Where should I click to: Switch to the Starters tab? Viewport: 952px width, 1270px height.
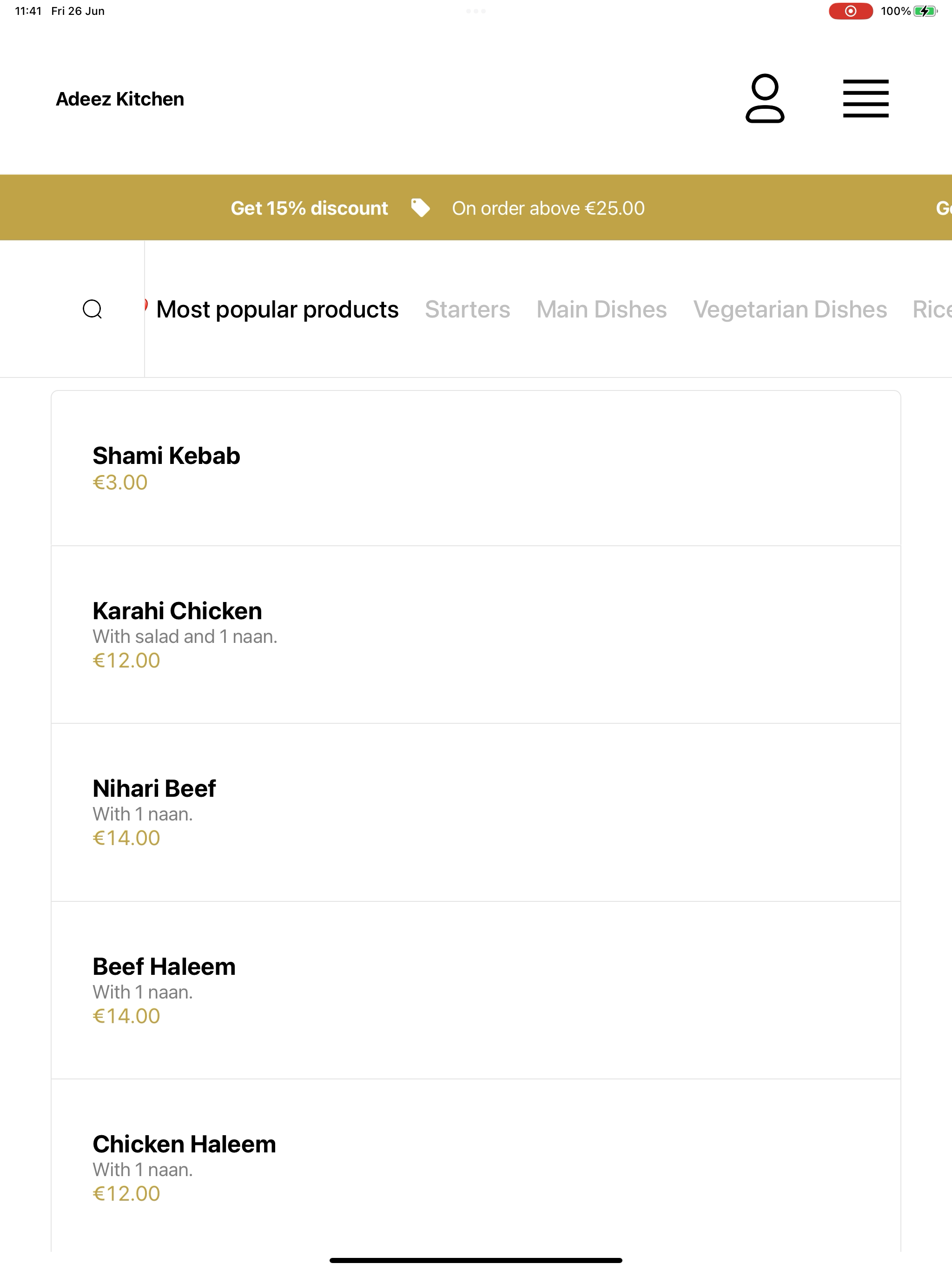coord(467,310)
